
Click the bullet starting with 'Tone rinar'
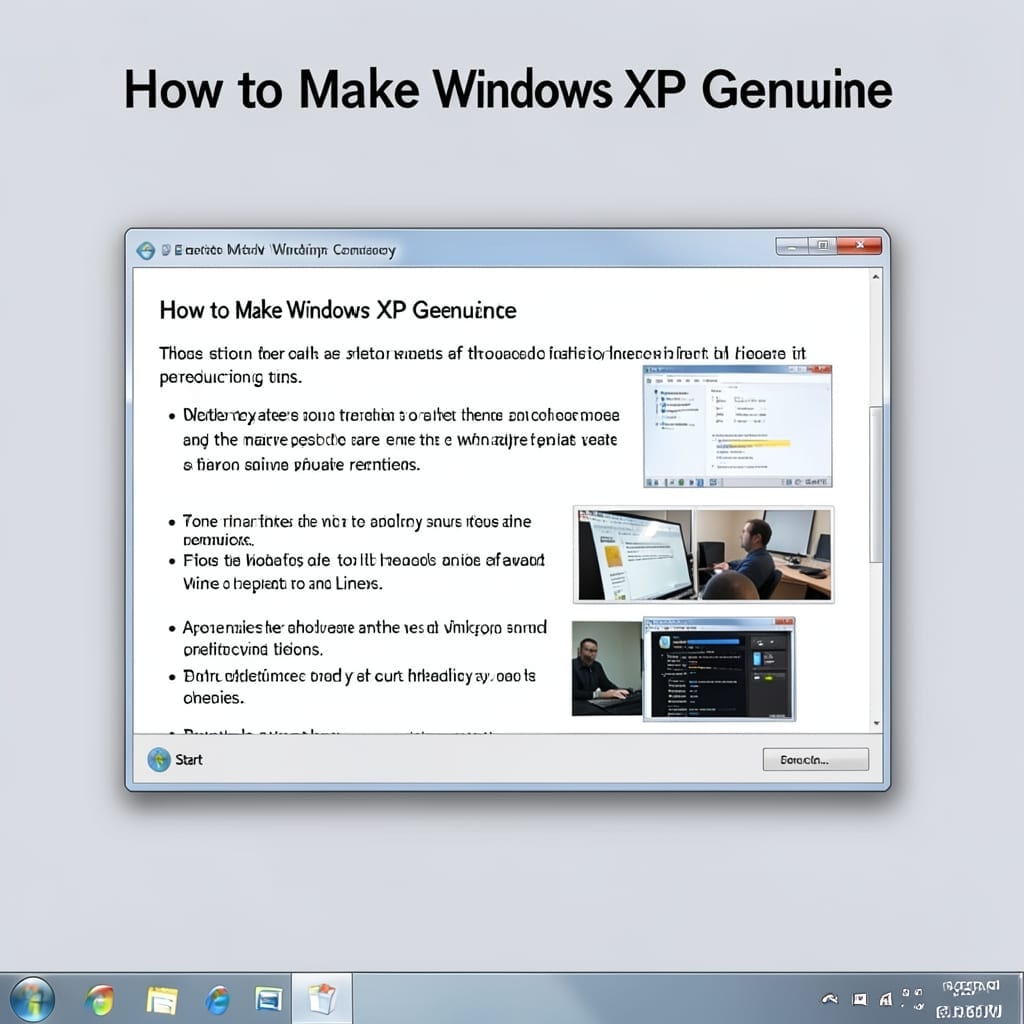point(357,530)
